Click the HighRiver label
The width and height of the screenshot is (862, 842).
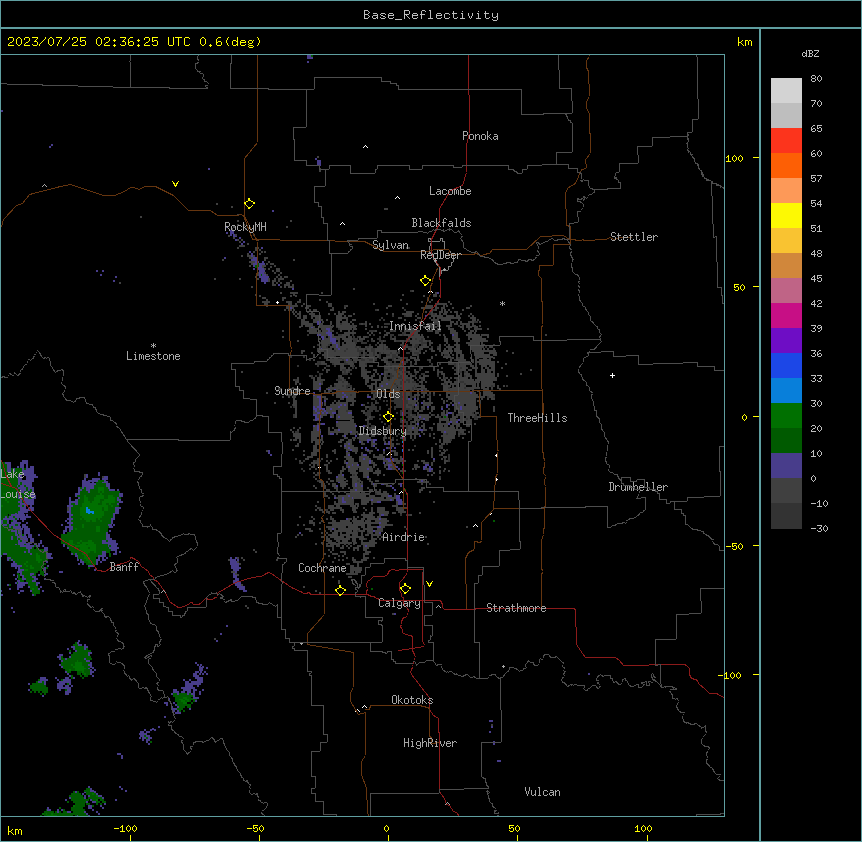[430, 743]
